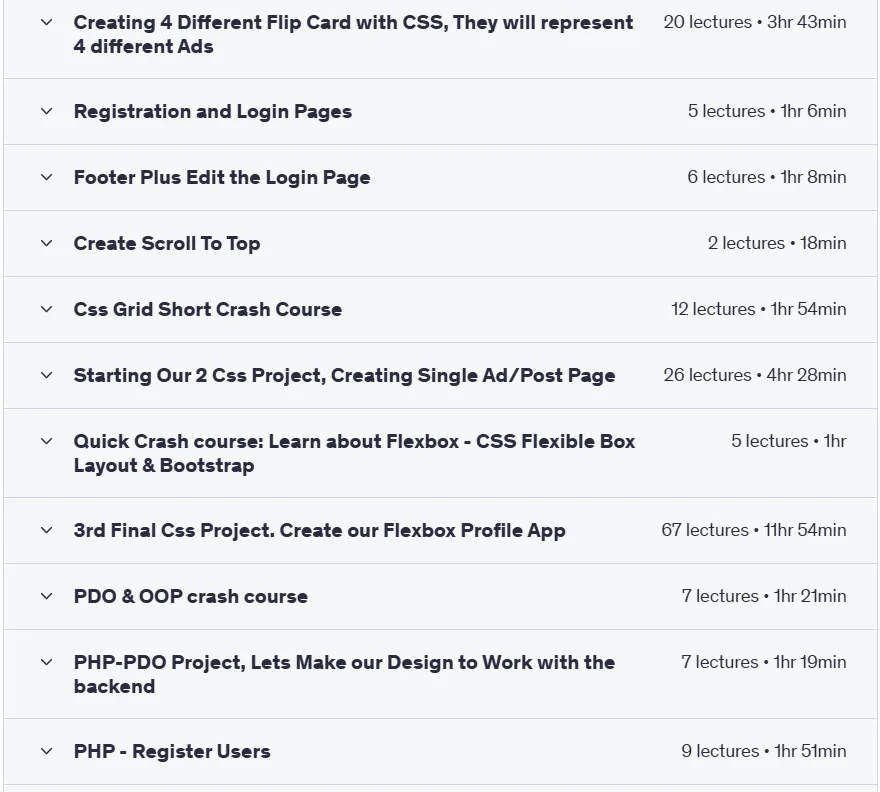Expand chevron for 3rd Final Css Project
Image resolution: width=880 pixels, height=792 pixels.
[x=47, y=530]
